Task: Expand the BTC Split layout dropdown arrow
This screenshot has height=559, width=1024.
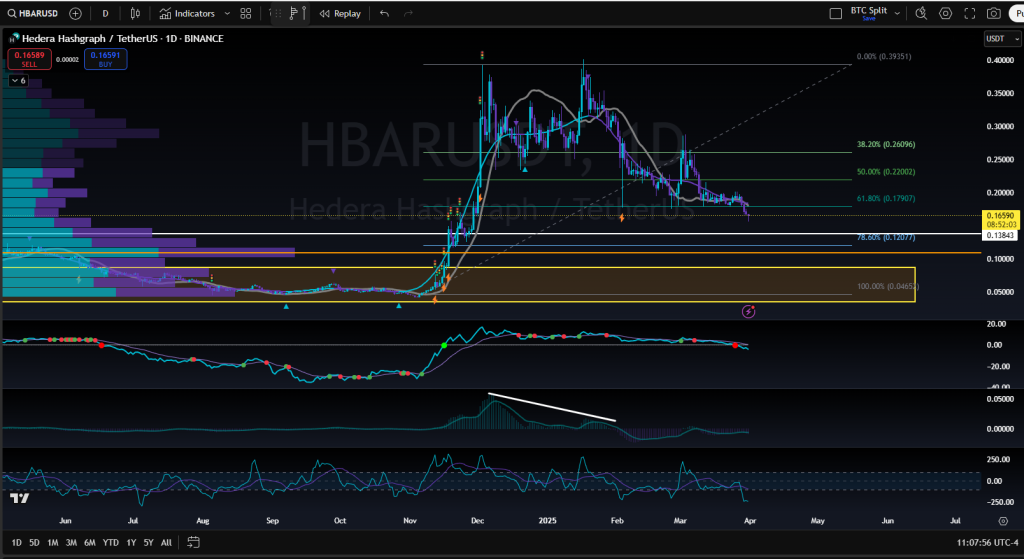Action: [897, 13]
